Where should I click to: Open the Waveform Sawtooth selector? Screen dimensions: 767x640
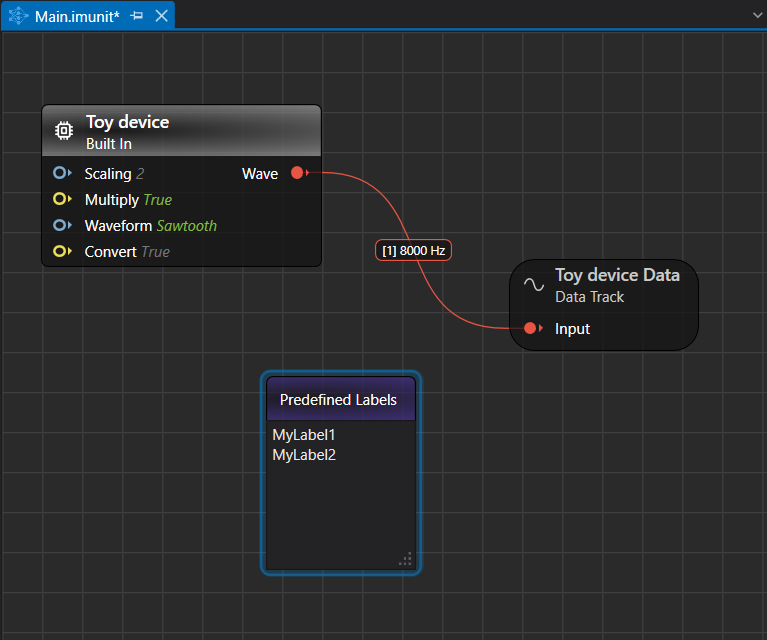(186, 226)
